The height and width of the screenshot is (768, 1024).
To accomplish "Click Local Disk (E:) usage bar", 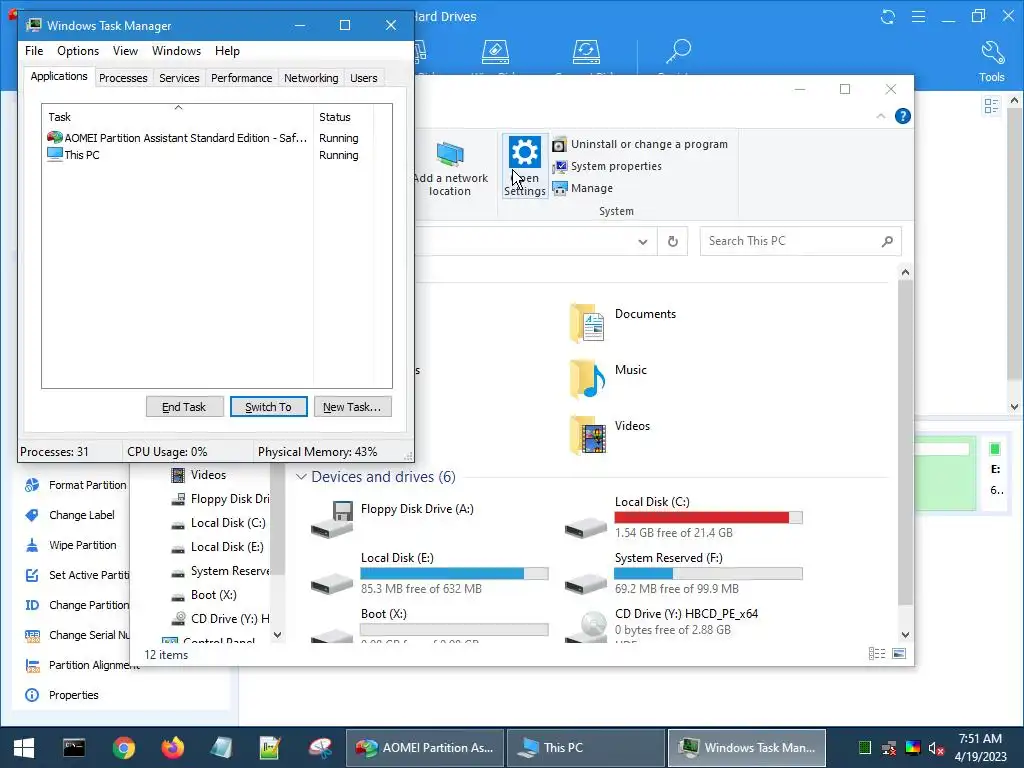I will 454,573.
